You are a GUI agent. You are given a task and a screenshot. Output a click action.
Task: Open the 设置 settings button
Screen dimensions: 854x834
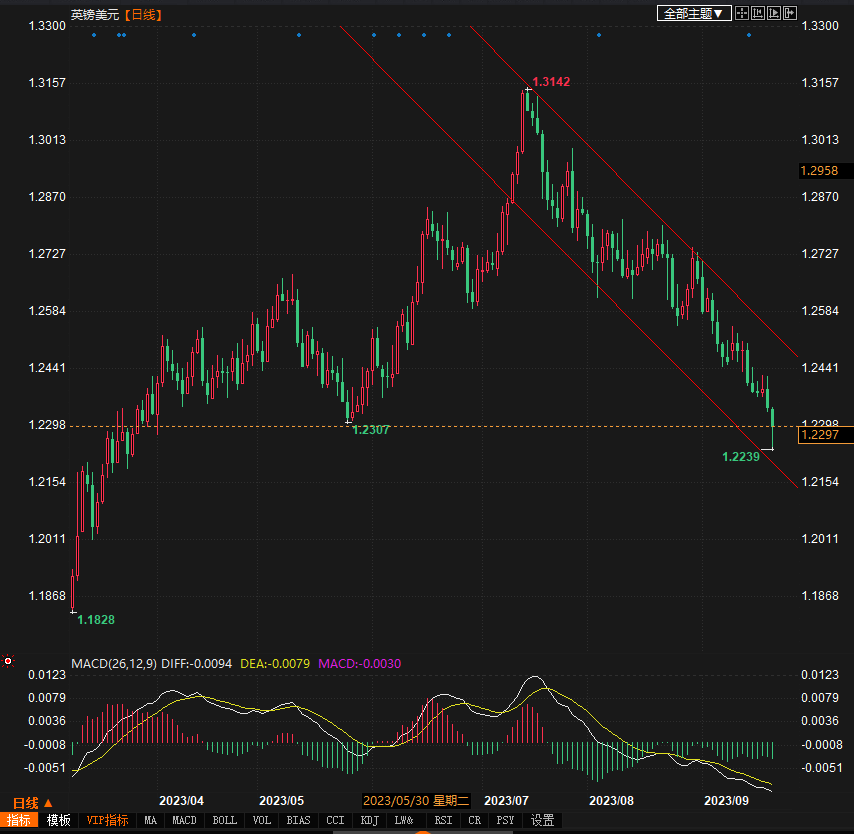coord(542,820)
